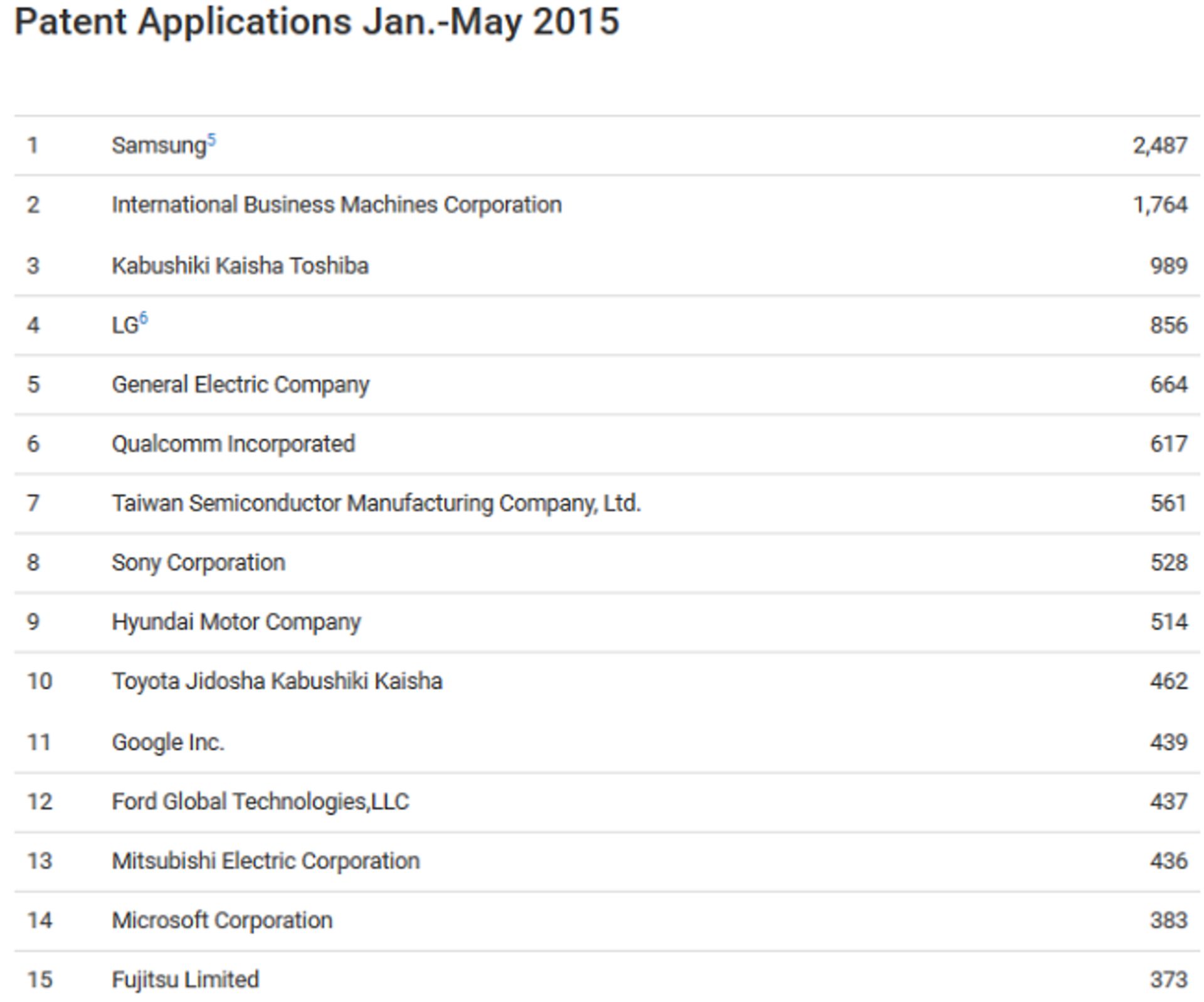The image size is (1204, 1002).
Task: Click Hyundai Motor Company row
Action: 236,622
